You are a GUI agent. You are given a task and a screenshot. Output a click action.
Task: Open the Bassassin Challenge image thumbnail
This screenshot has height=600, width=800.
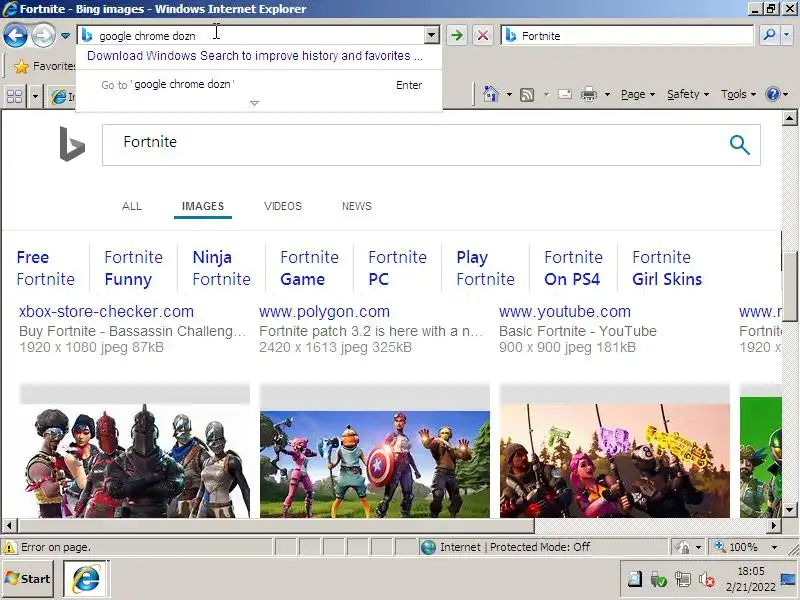[135, 460]
